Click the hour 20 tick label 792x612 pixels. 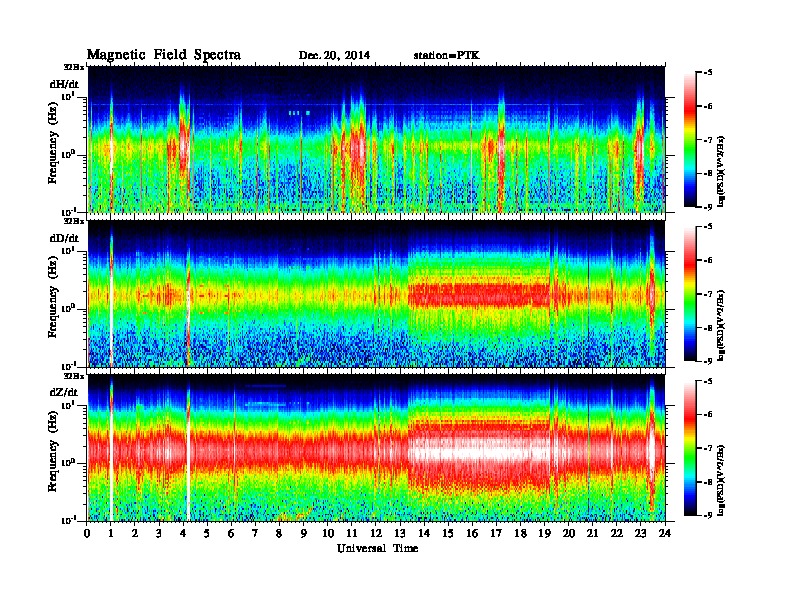tap(569, 534)
